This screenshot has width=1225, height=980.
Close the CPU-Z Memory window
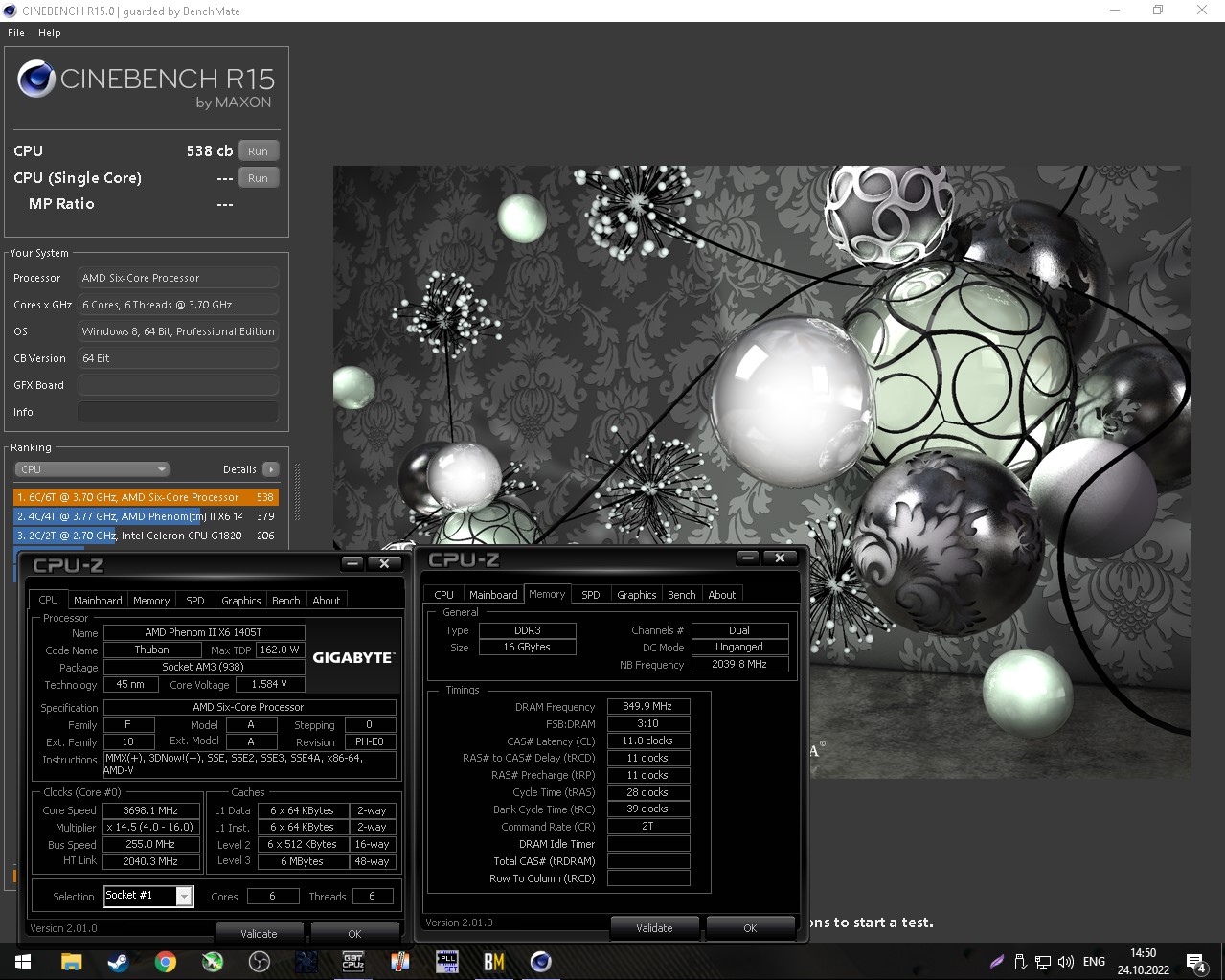click(x=780, y=558)
